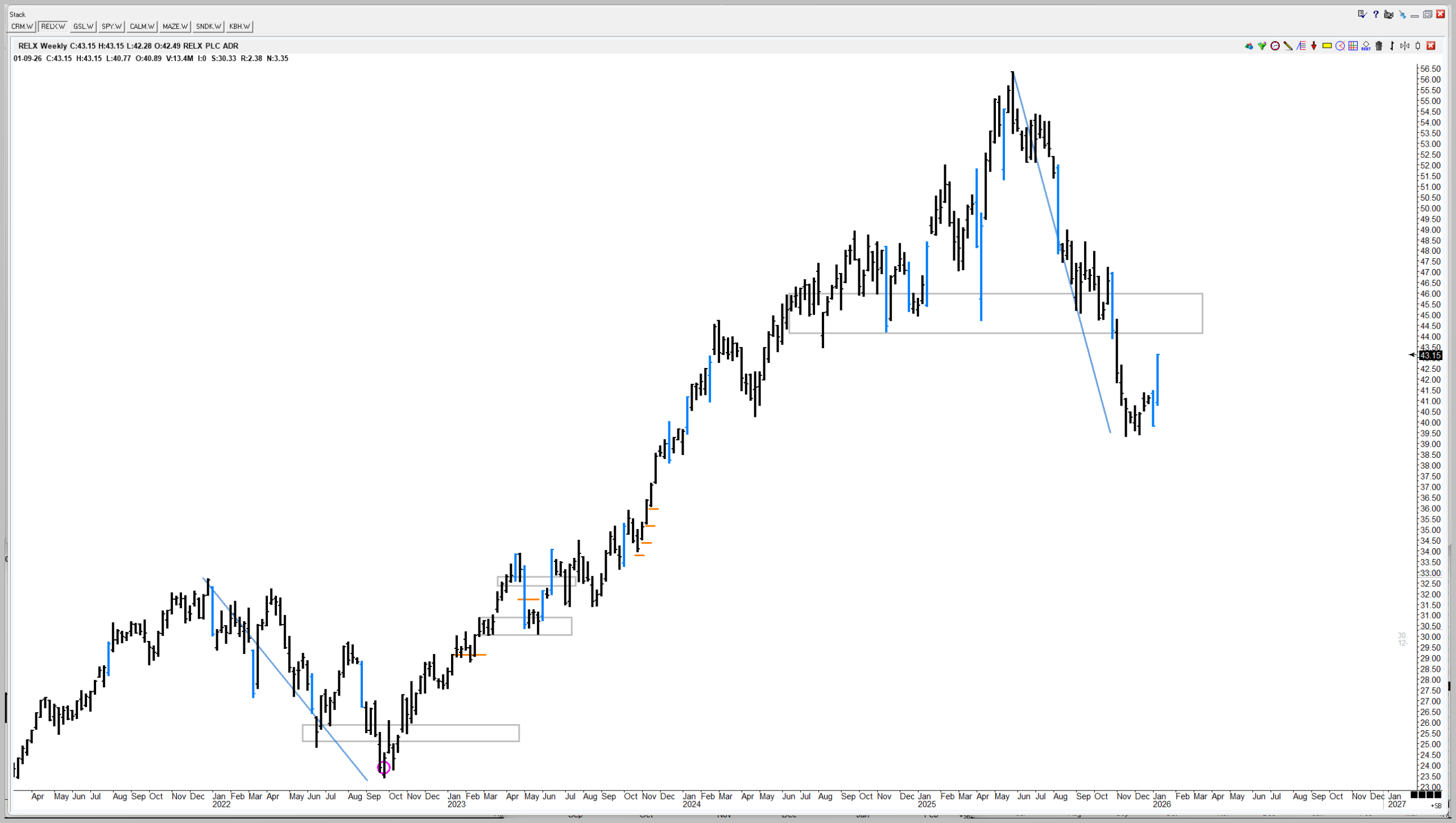This screenshot has width=1456, height=823.
Task: Click the grid table icon
Action: [1353, 46]
